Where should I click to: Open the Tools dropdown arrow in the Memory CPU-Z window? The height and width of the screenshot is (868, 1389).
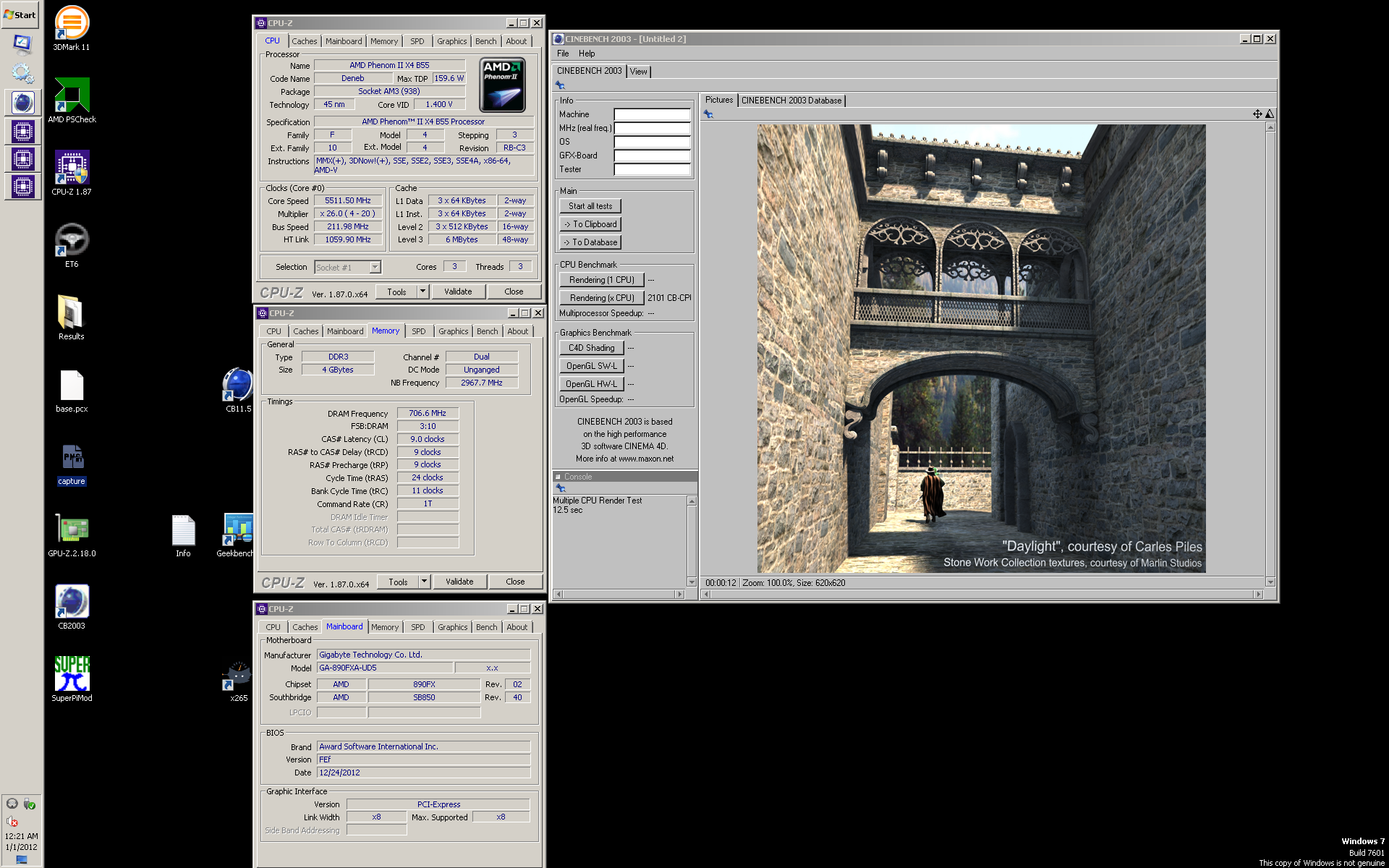[x=425, y=582]
